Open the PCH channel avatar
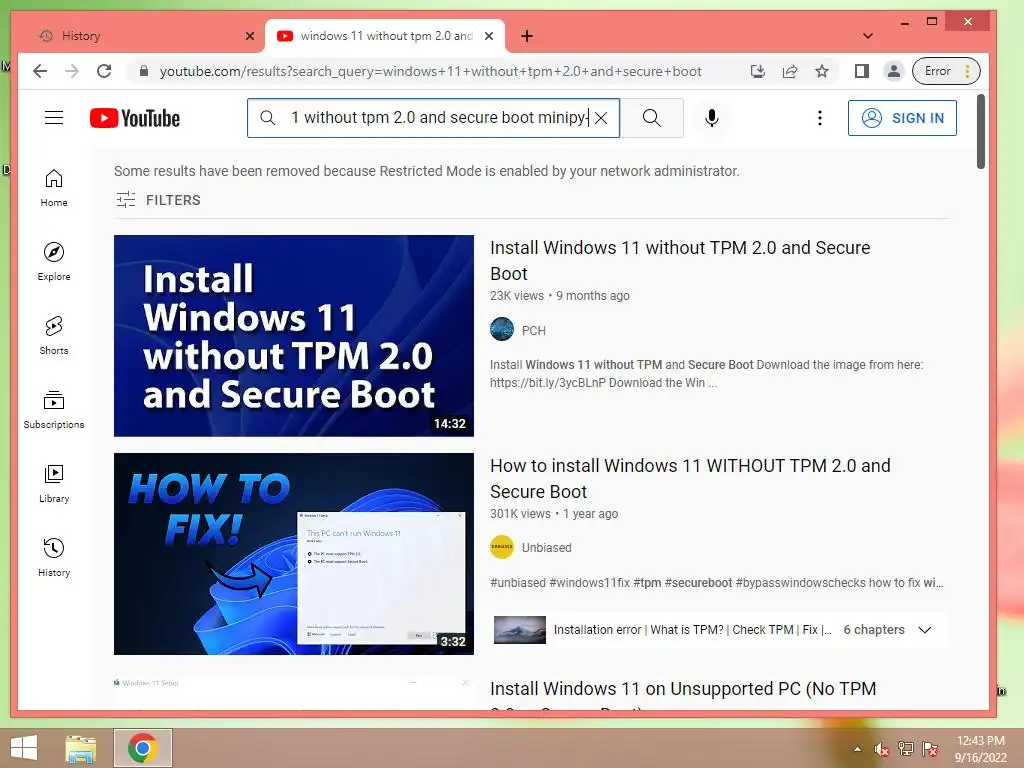 (502, 329)
